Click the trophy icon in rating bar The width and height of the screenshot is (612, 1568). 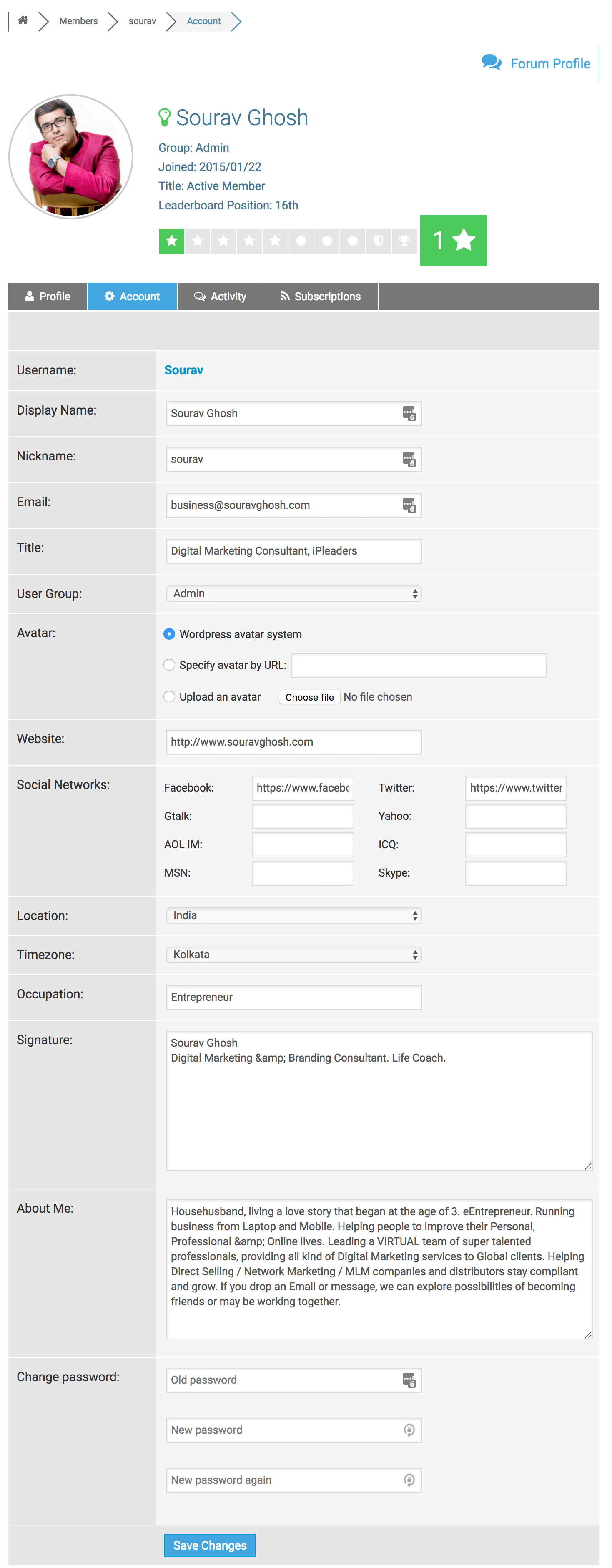pos(404,241)
